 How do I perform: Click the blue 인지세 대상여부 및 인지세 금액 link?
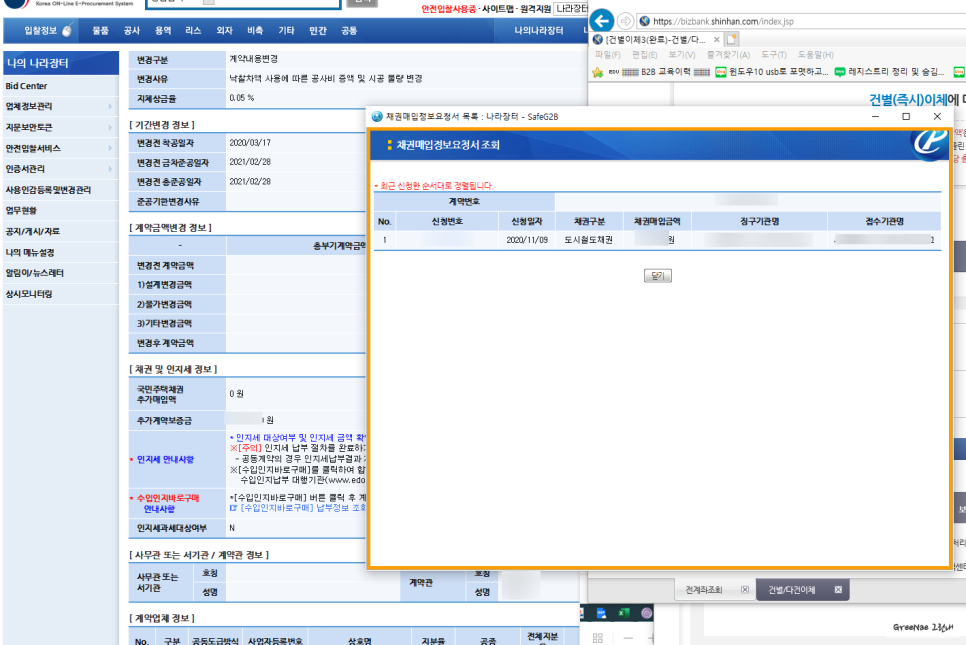click(x=298, y=437)
